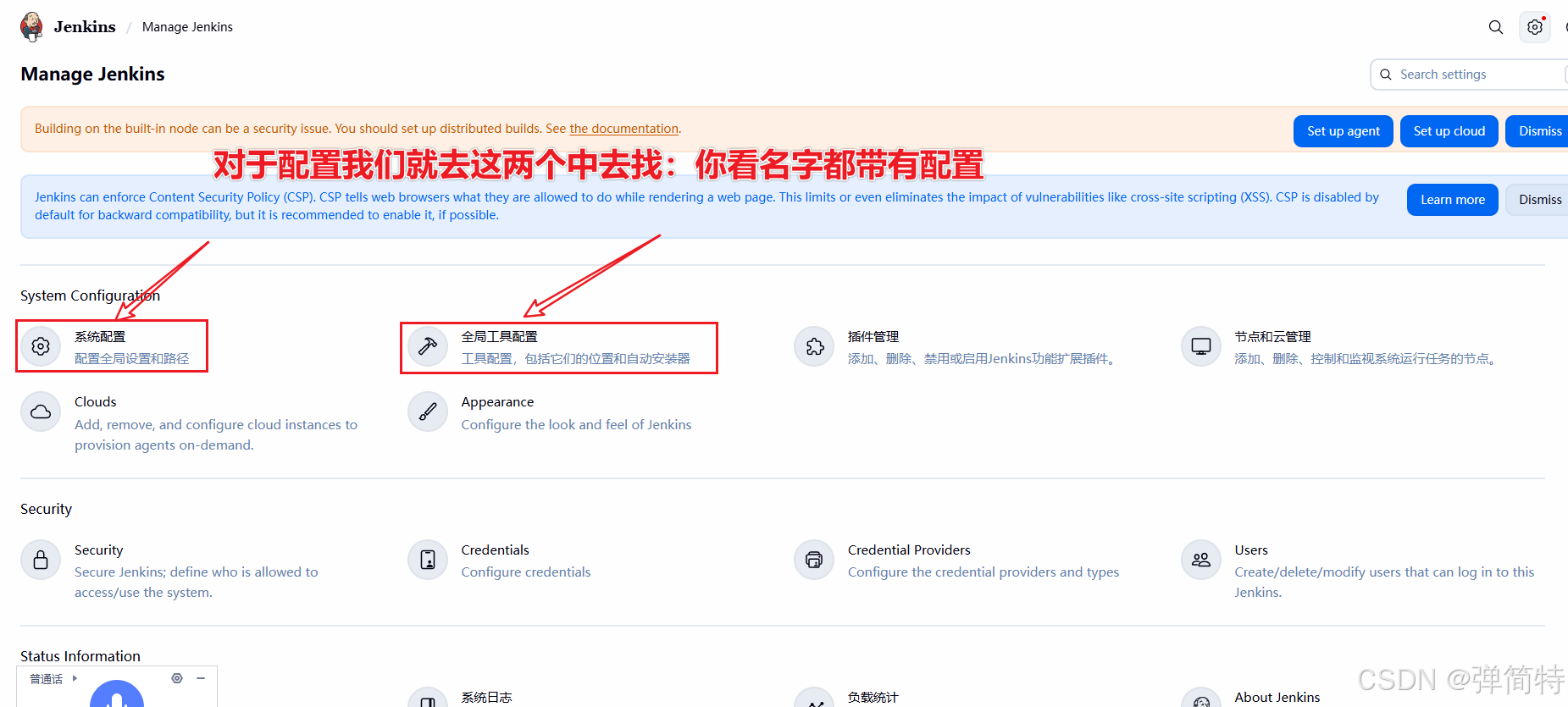Click the '配置全局设置和路径' description
The height and width of the screenshot is (707, 1568).
point(131,359)
